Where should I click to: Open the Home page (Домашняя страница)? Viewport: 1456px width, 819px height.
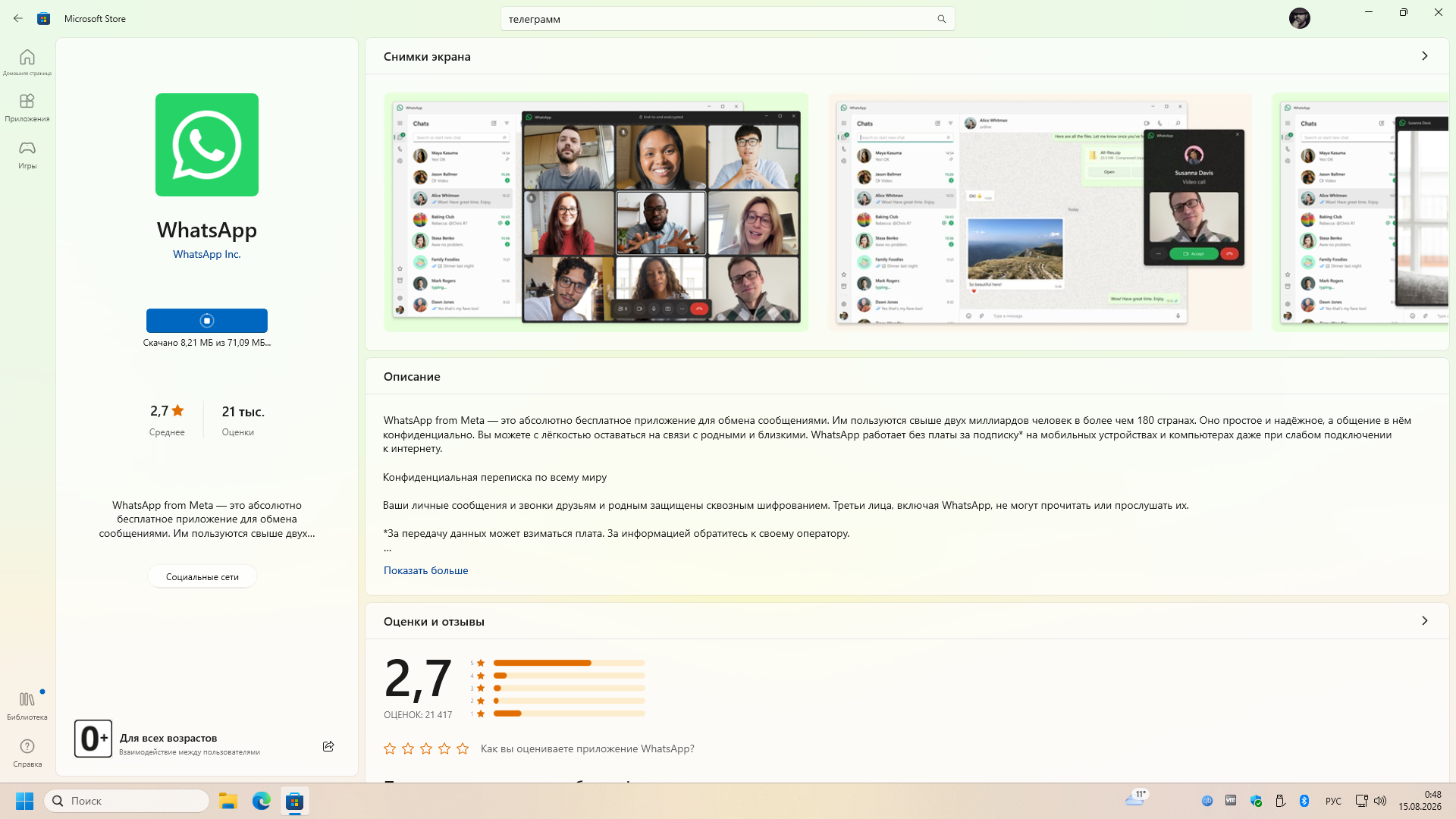coord(27,62)
